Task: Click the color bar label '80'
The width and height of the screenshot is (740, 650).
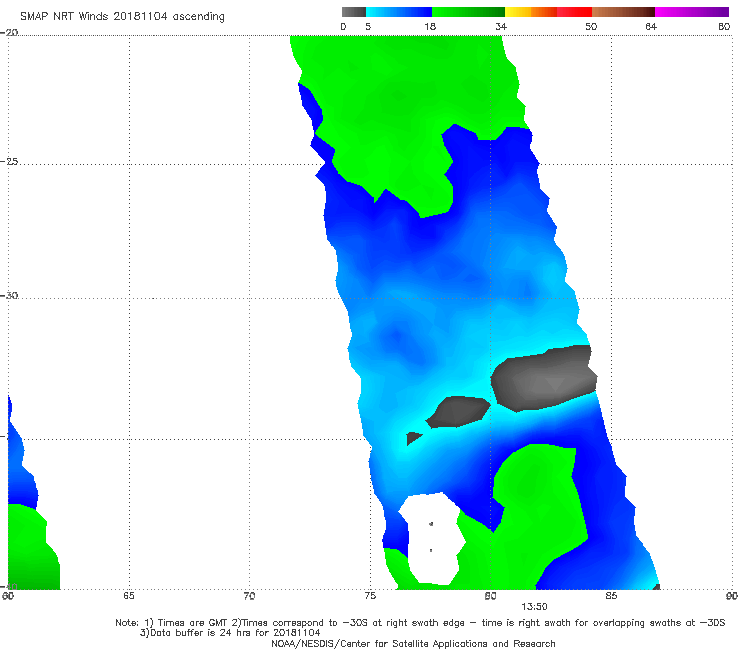Action: (724, 26)
